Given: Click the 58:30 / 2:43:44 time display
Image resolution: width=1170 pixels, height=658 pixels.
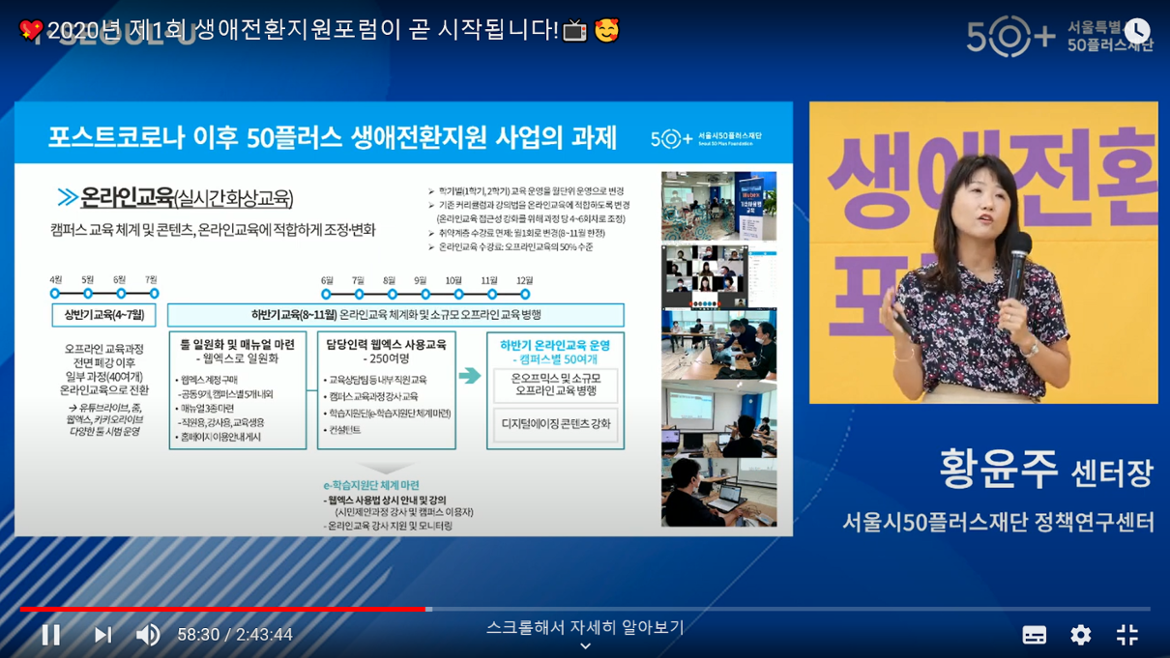Looking at the screenshot, I should click(235, 635).
